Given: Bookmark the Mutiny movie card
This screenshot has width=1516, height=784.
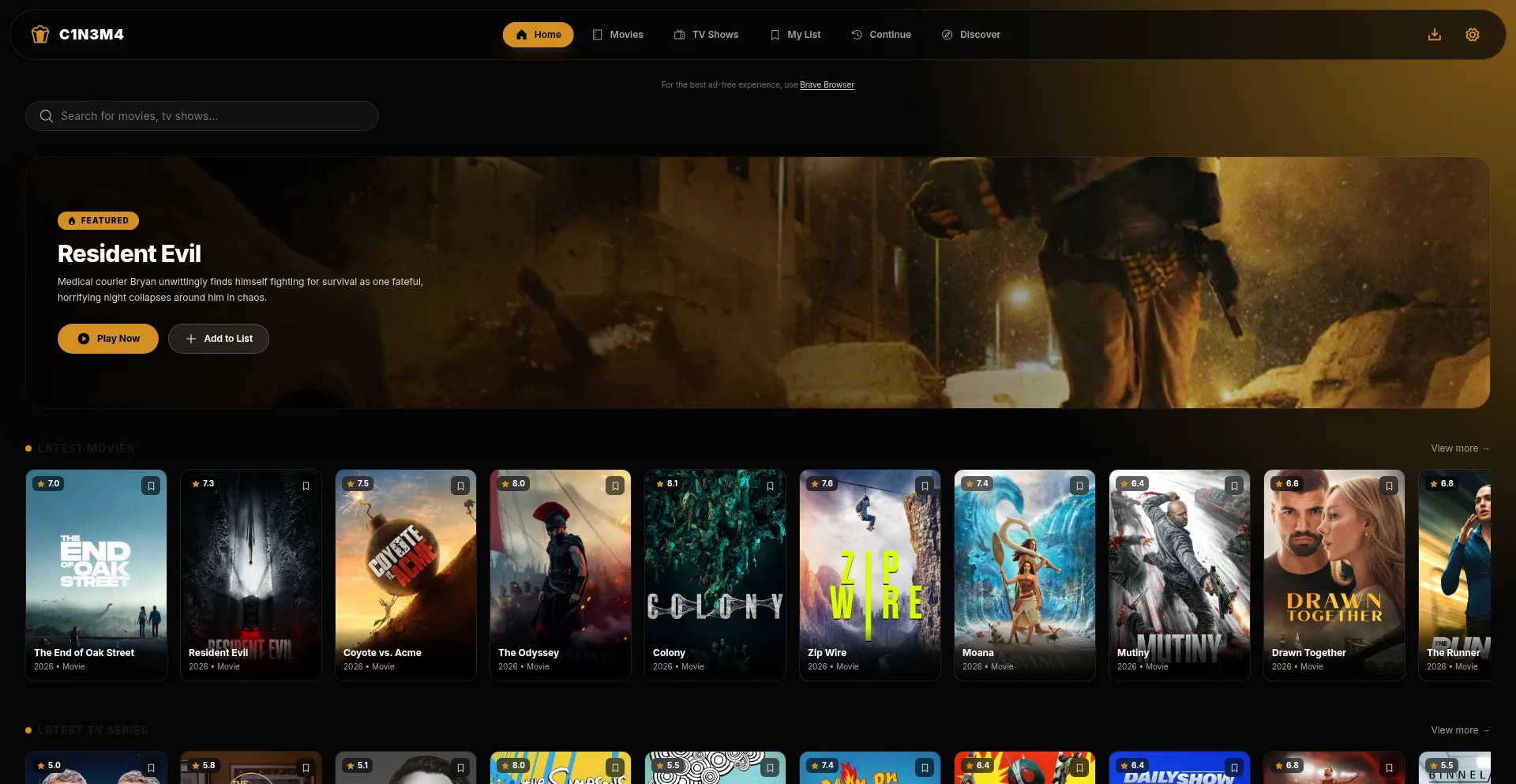Looking at the screenshot, I should (1234, 486).
